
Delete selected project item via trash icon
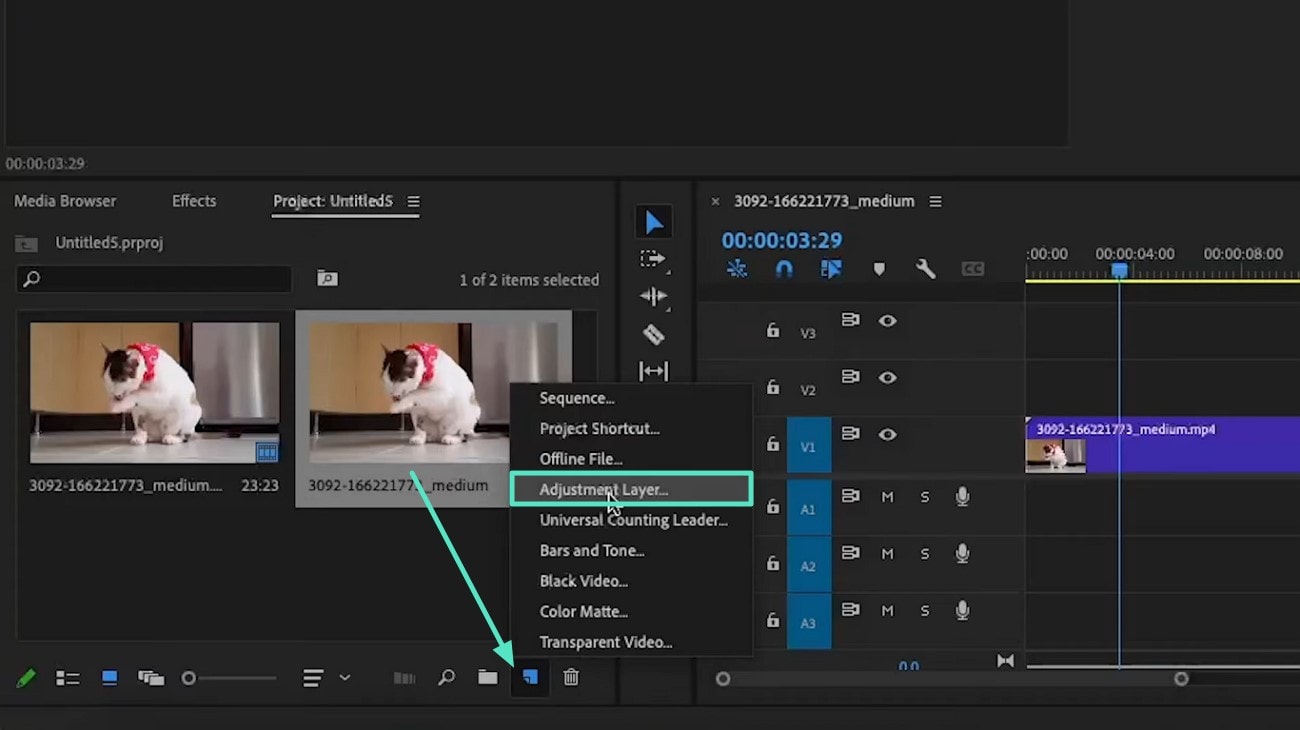point(571,677)
